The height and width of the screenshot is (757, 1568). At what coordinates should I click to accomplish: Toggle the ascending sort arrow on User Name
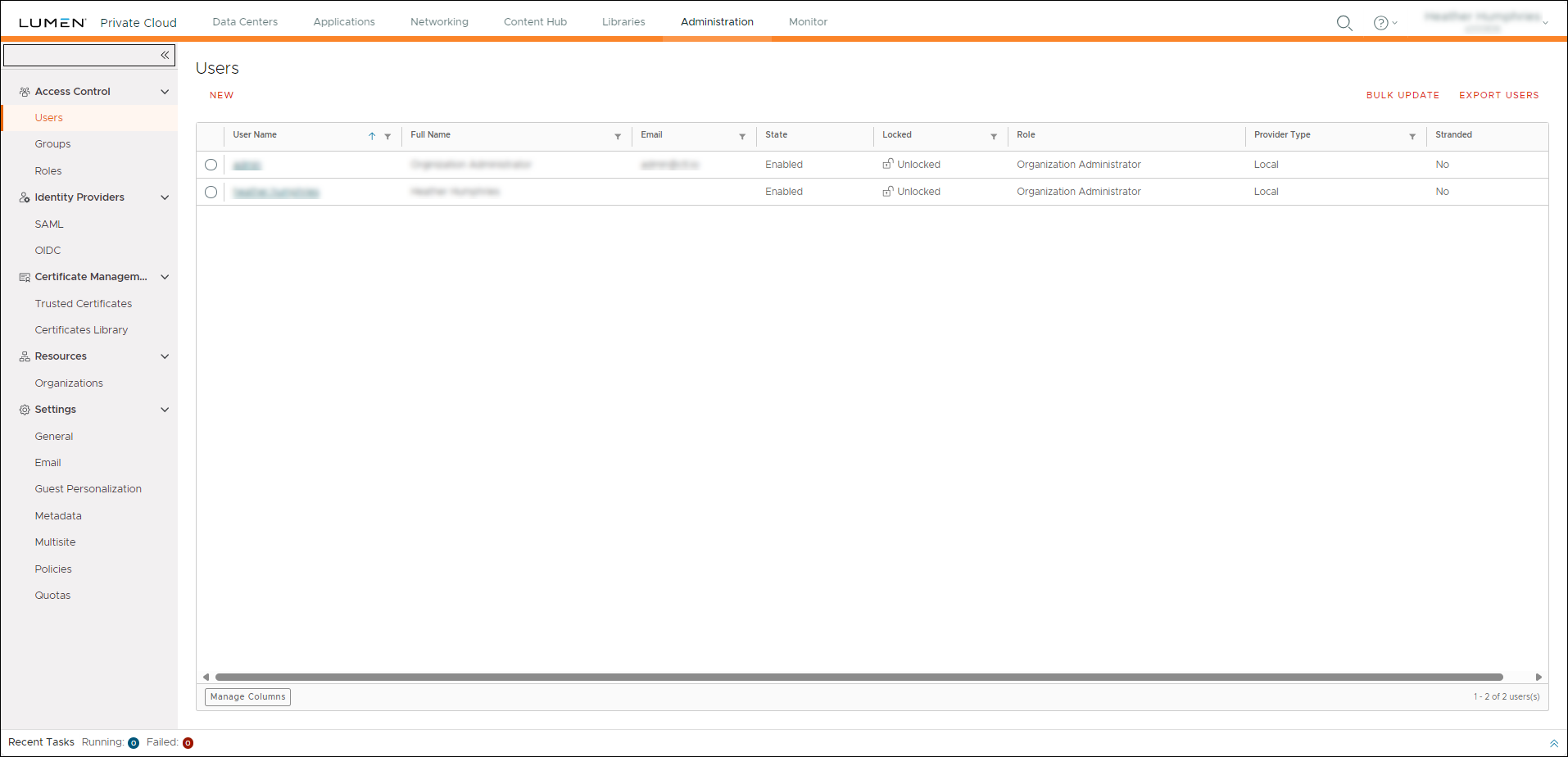tap(371, 136)
